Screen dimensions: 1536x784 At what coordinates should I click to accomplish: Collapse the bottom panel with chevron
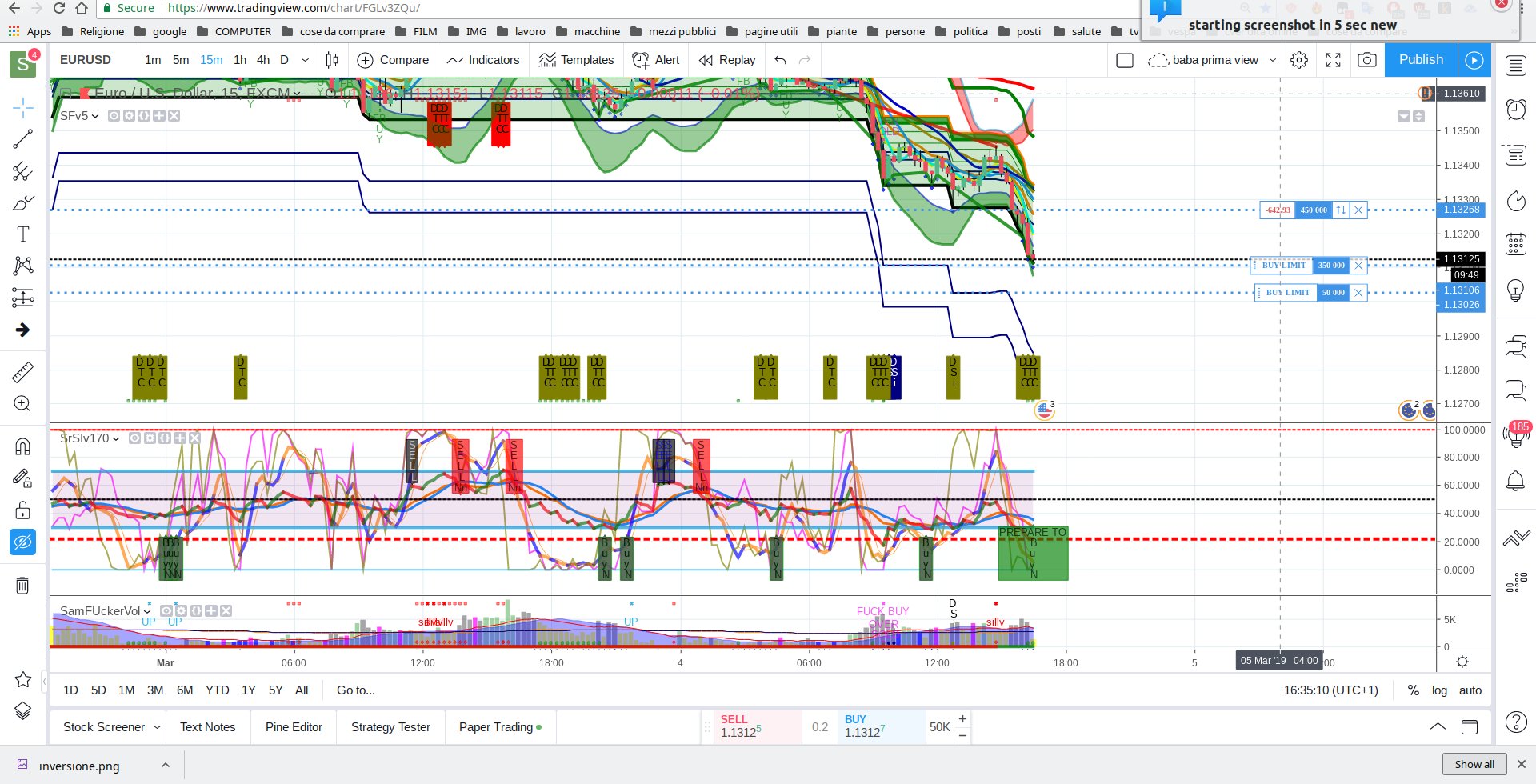[x=1438, y=726]
